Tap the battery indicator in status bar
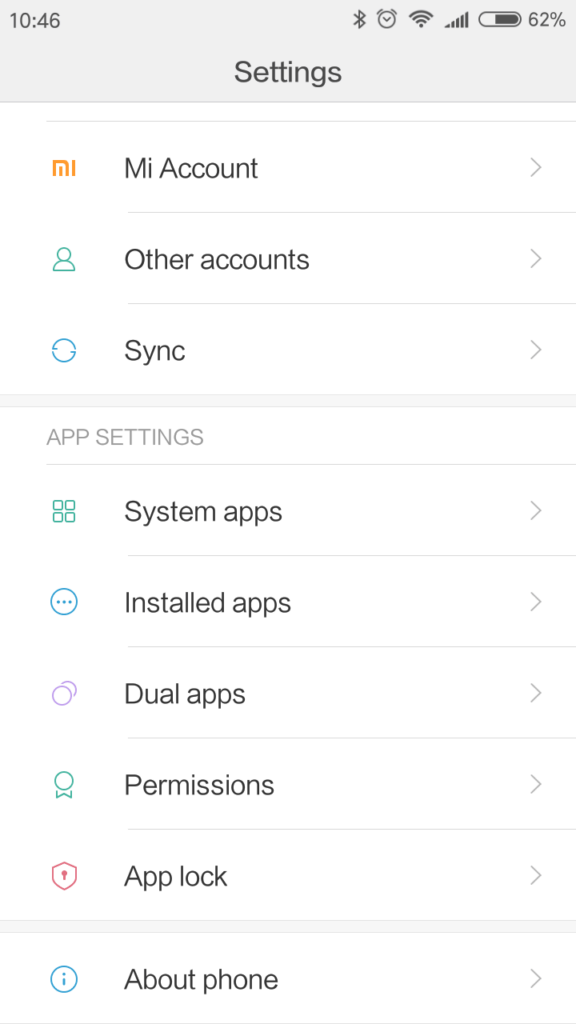 (x=500, y=20)
